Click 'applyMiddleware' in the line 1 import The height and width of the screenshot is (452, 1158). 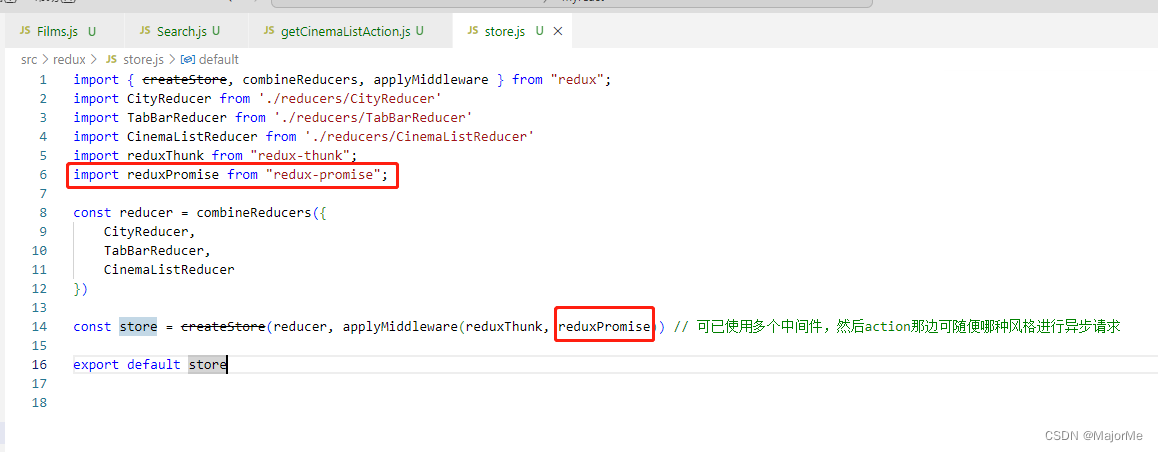click(x=431, y=80)
